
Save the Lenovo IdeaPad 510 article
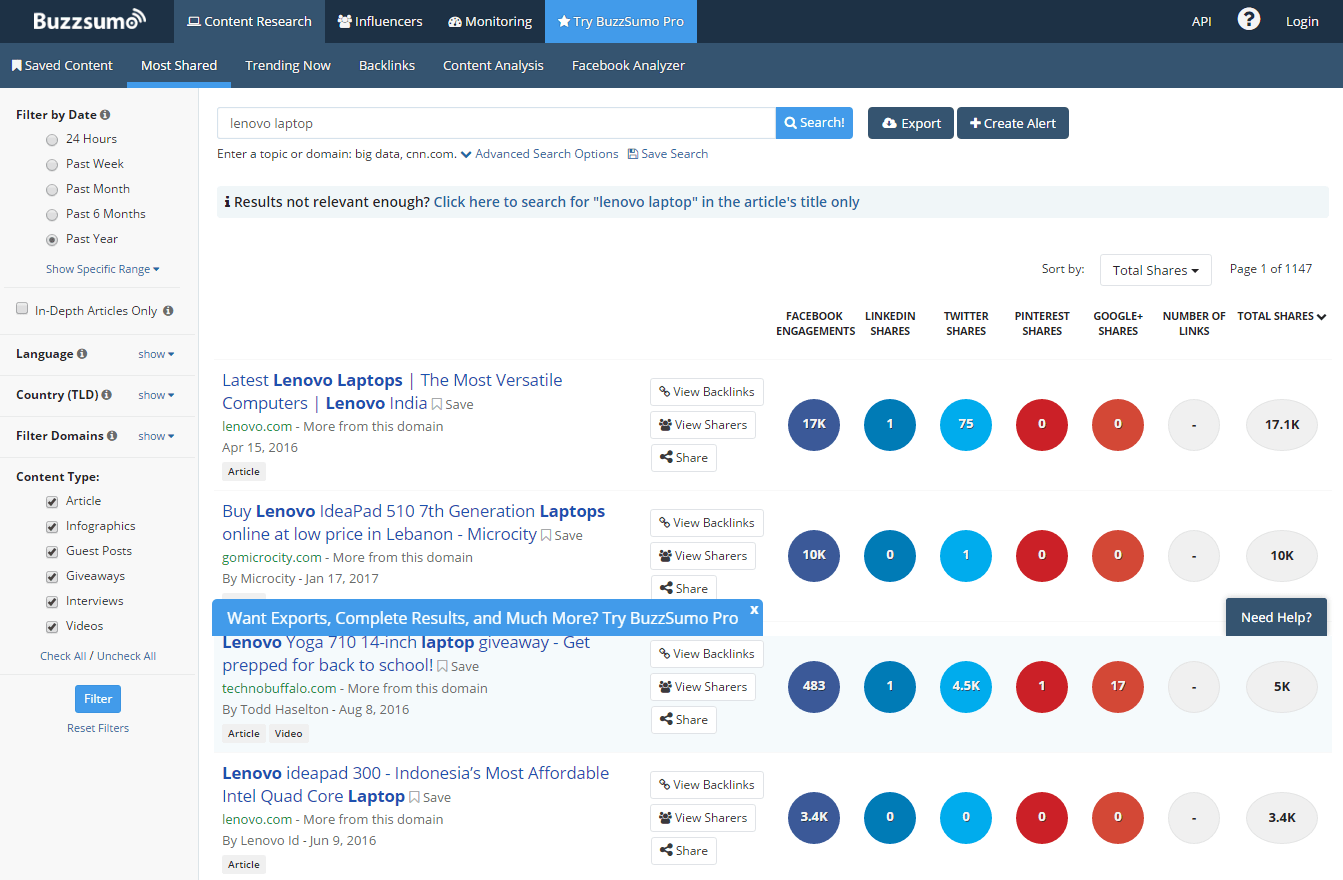tap(561, 535)
